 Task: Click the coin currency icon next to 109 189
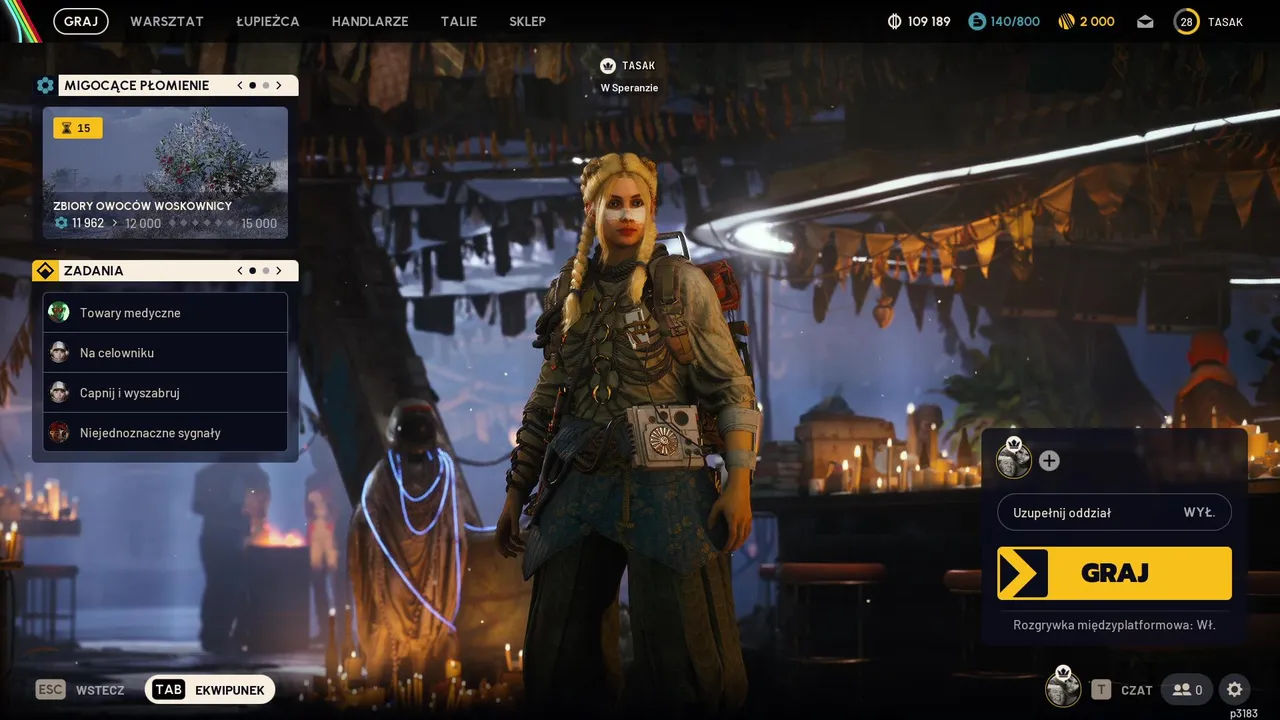coord(895,21)
